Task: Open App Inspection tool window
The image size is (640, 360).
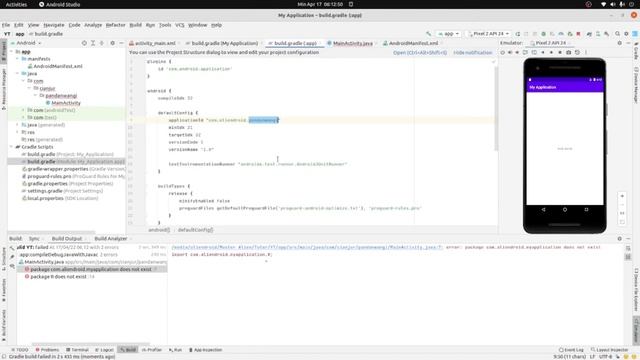Action: pyautogui.click(x=205, y=350)
